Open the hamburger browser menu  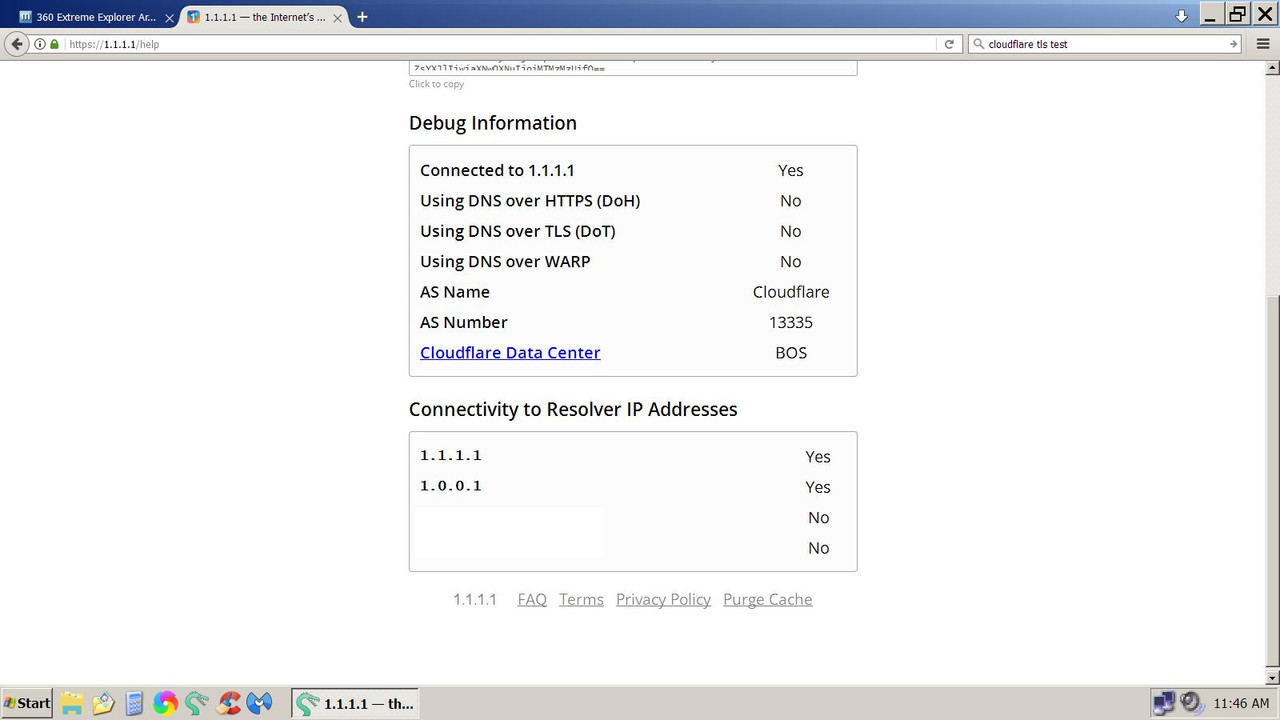1262,44
